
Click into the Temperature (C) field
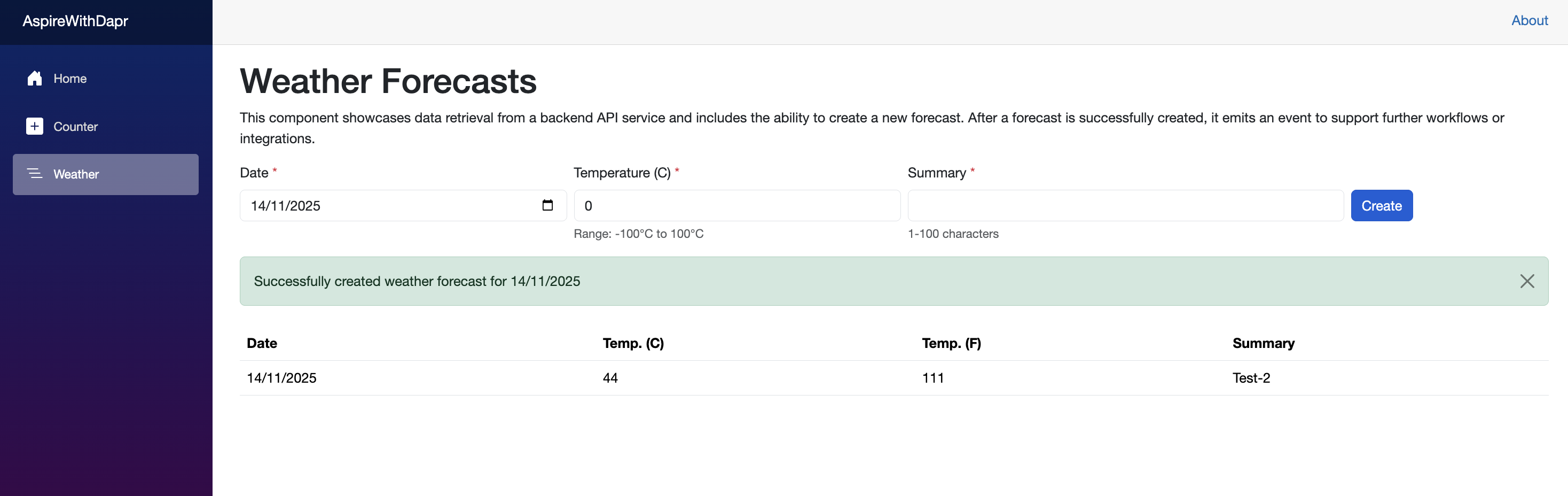tap(736, 206)
